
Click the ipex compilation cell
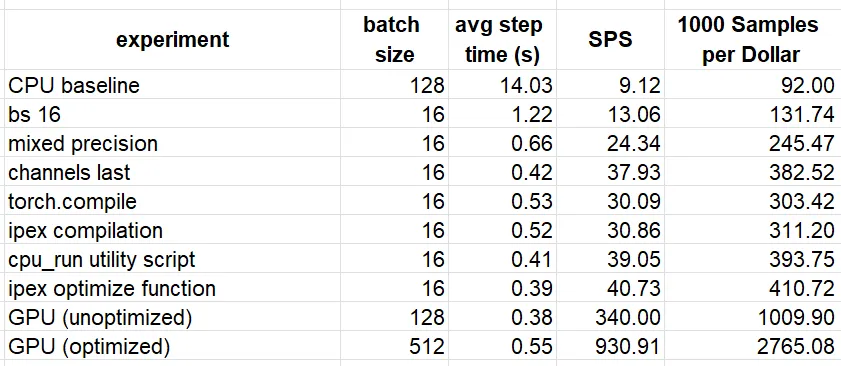tap(173, 230)
